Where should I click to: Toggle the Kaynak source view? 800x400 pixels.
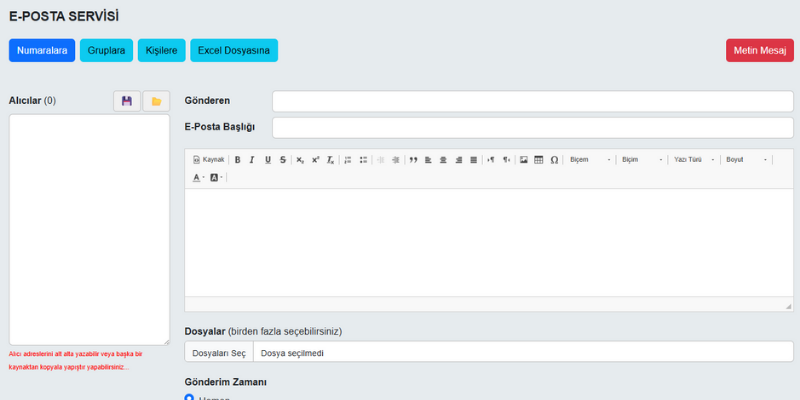[x=209, y=160]
